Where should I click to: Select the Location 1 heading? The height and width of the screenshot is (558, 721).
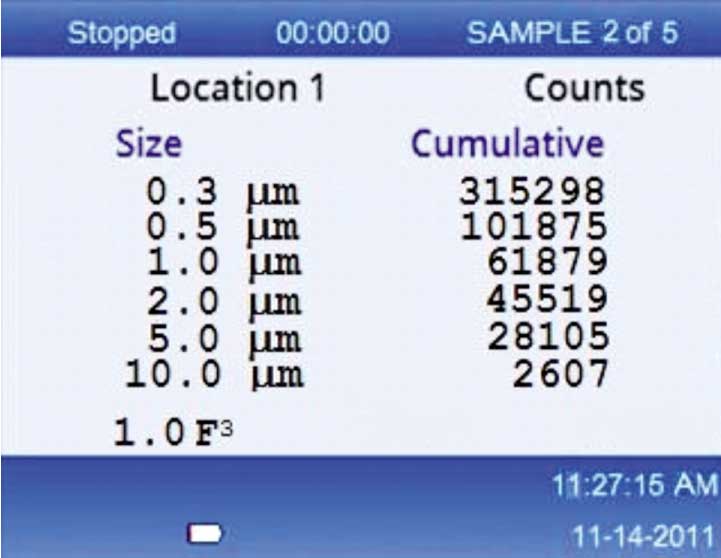[237, 89]
